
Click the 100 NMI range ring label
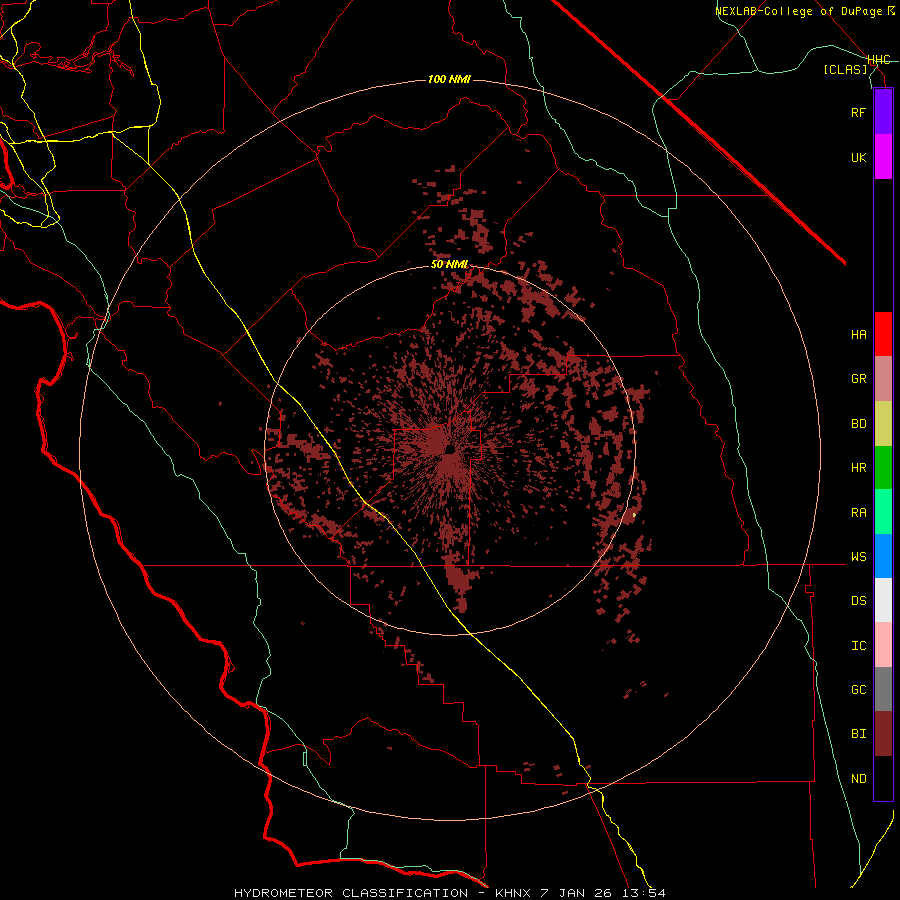pos(449,79)
